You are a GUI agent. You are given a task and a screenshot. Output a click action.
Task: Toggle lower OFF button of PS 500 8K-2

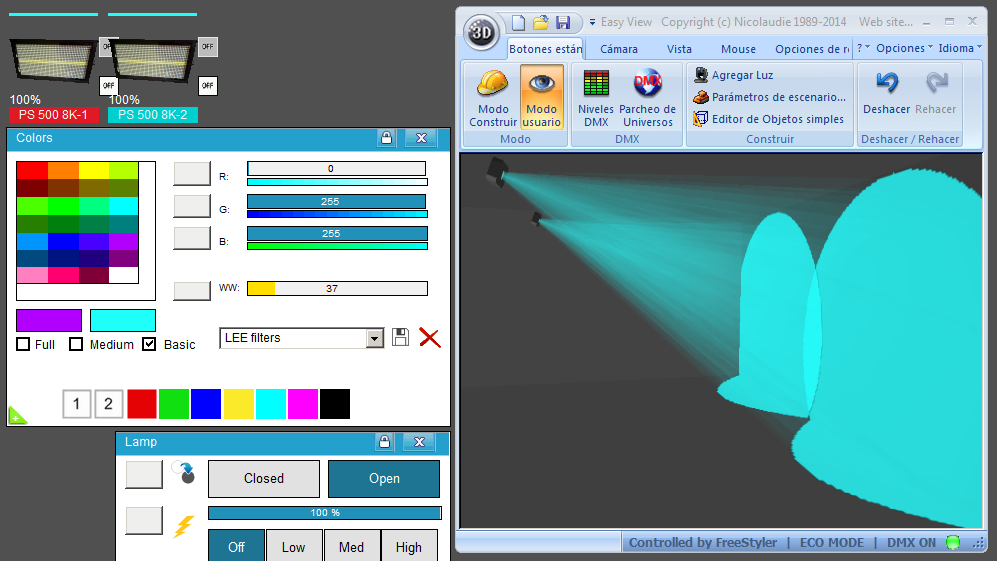click(x=207, y=85)
